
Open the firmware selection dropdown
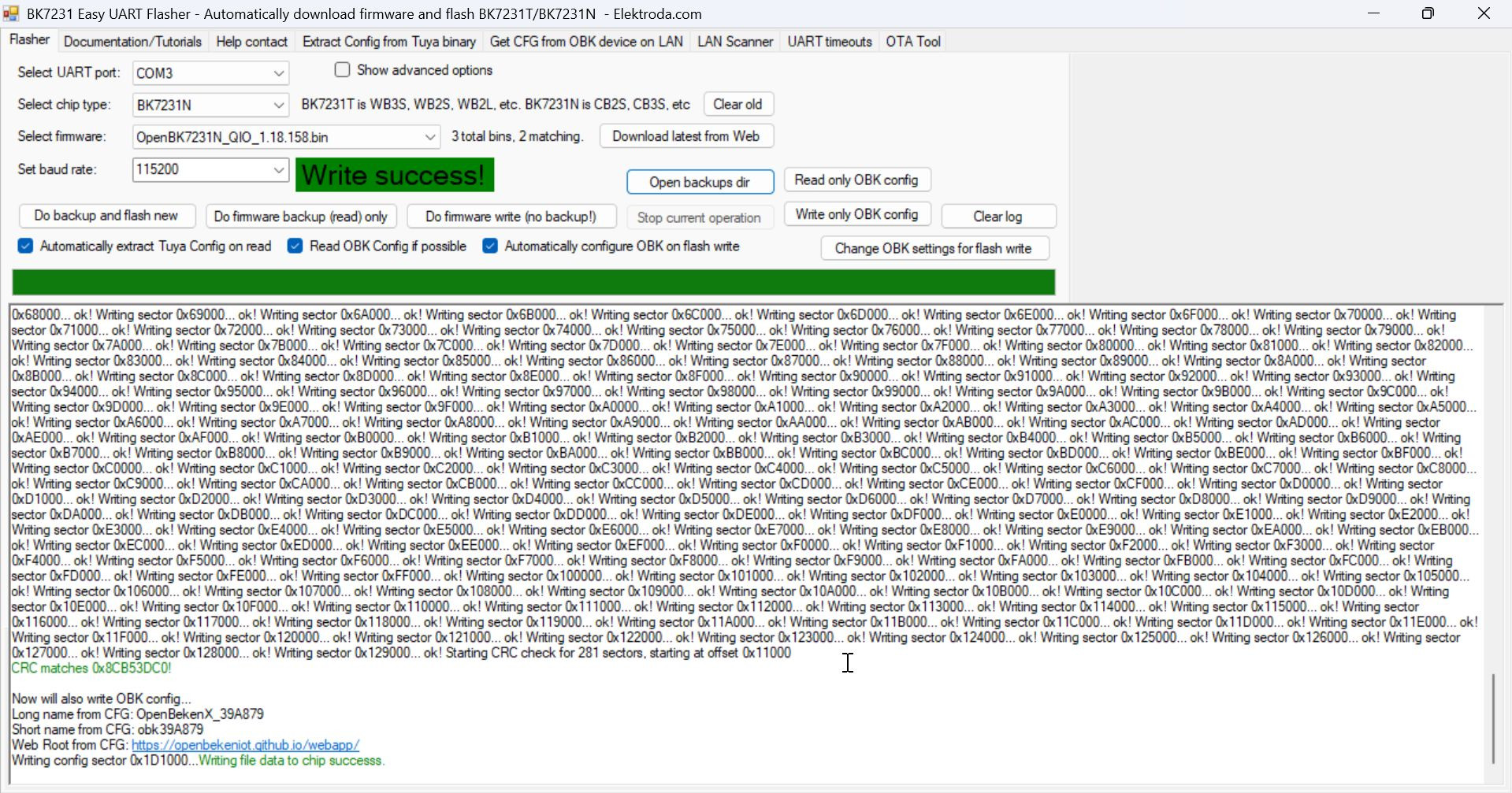point(429,137)
